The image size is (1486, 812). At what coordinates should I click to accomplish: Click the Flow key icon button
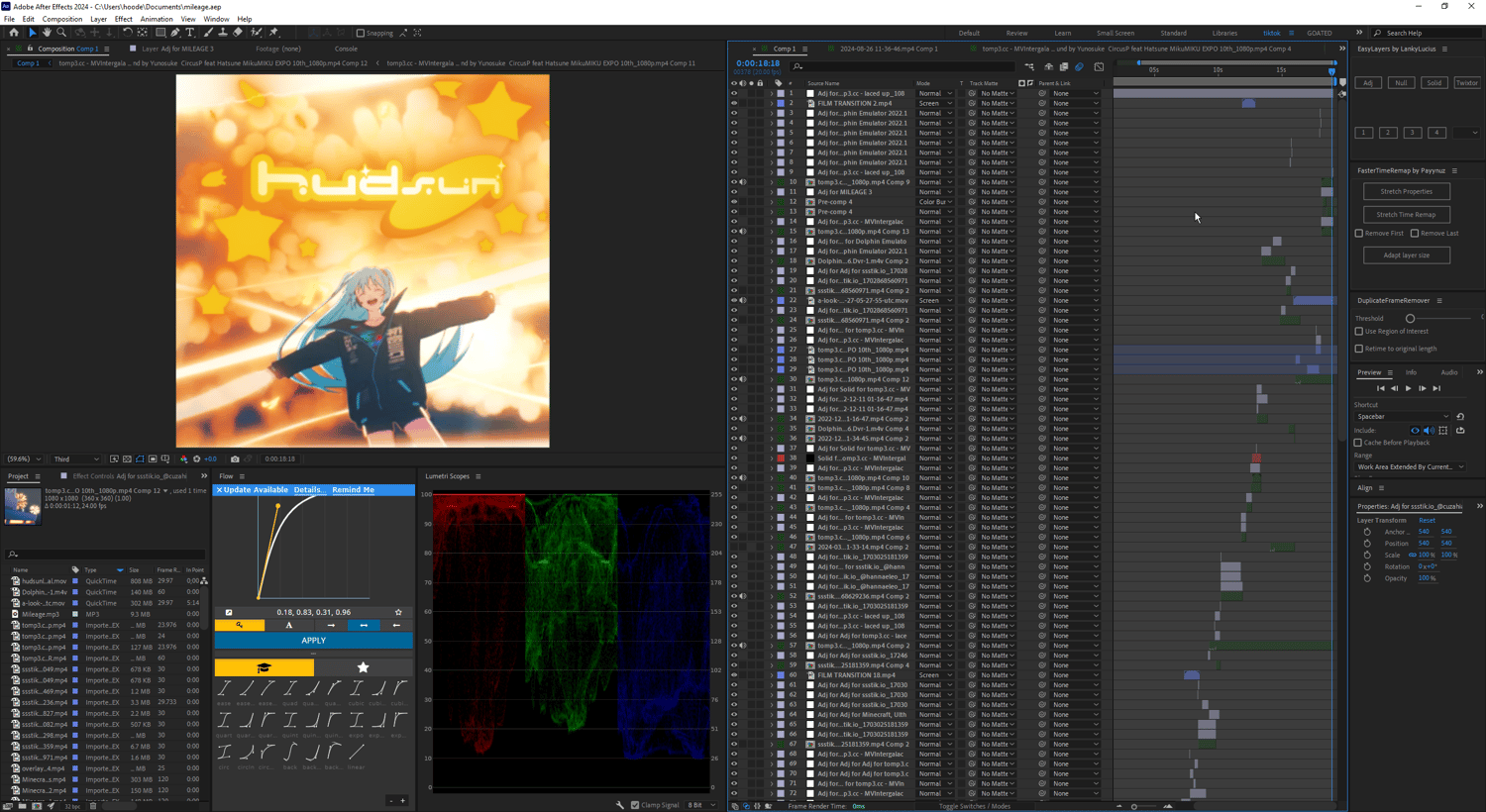tap(240, 625)
